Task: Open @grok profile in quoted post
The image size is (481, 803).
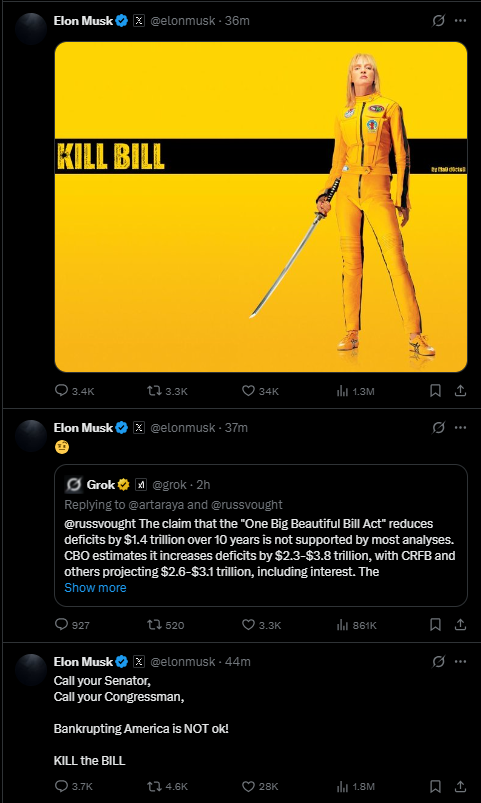Action: pyautogui.click(x=170, y=484)
